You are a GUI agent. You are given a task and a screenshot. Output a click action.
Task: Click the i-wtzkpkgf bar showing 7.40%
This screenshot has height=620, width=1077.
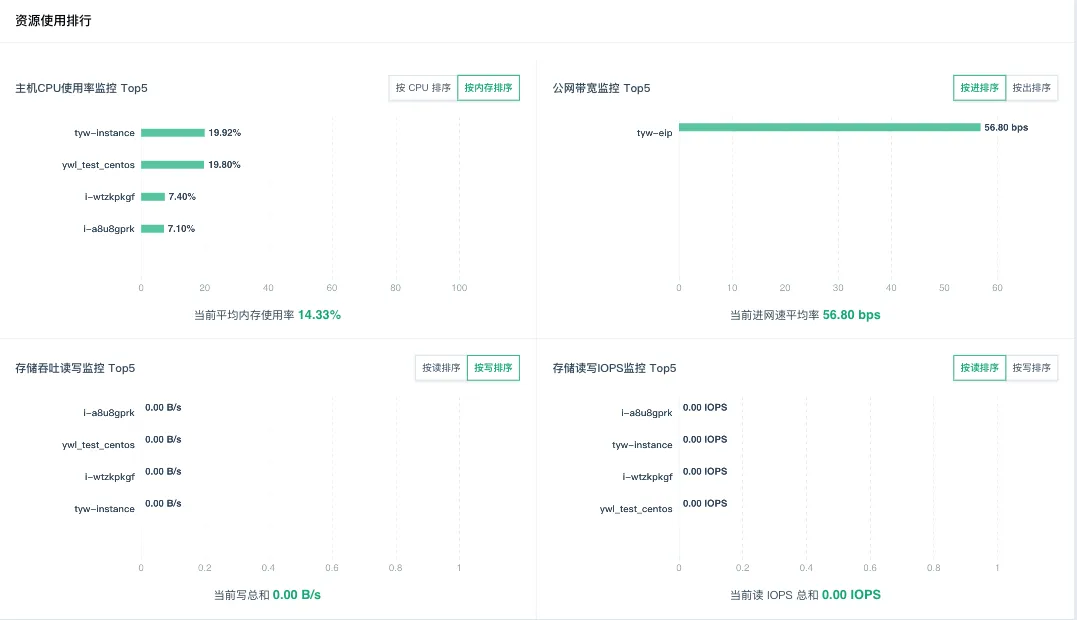click(x=152, y=197)
